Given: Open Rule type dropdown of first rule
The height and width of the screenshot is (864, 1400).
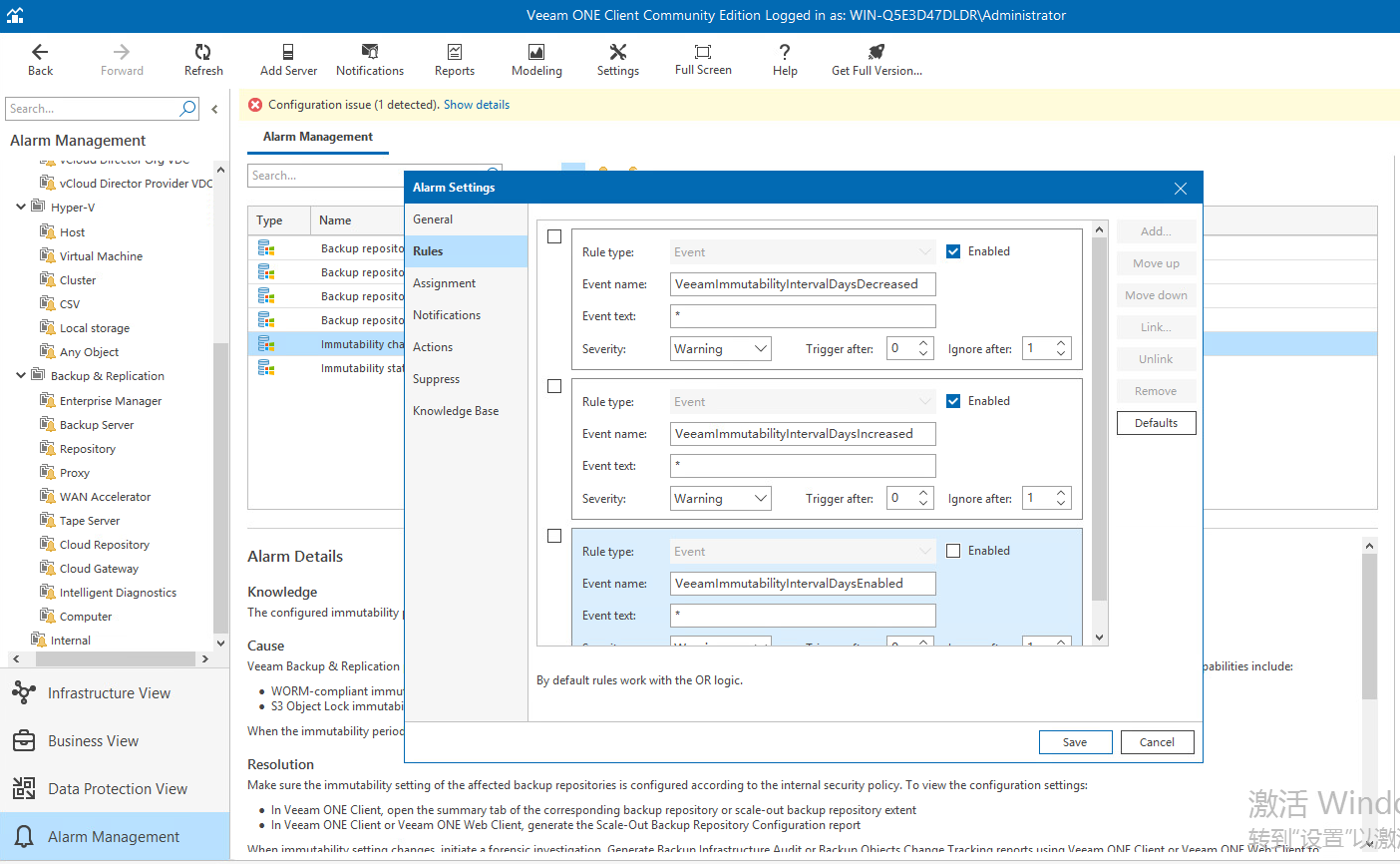Looking at the screenshot, I should (x=803, y=252).
